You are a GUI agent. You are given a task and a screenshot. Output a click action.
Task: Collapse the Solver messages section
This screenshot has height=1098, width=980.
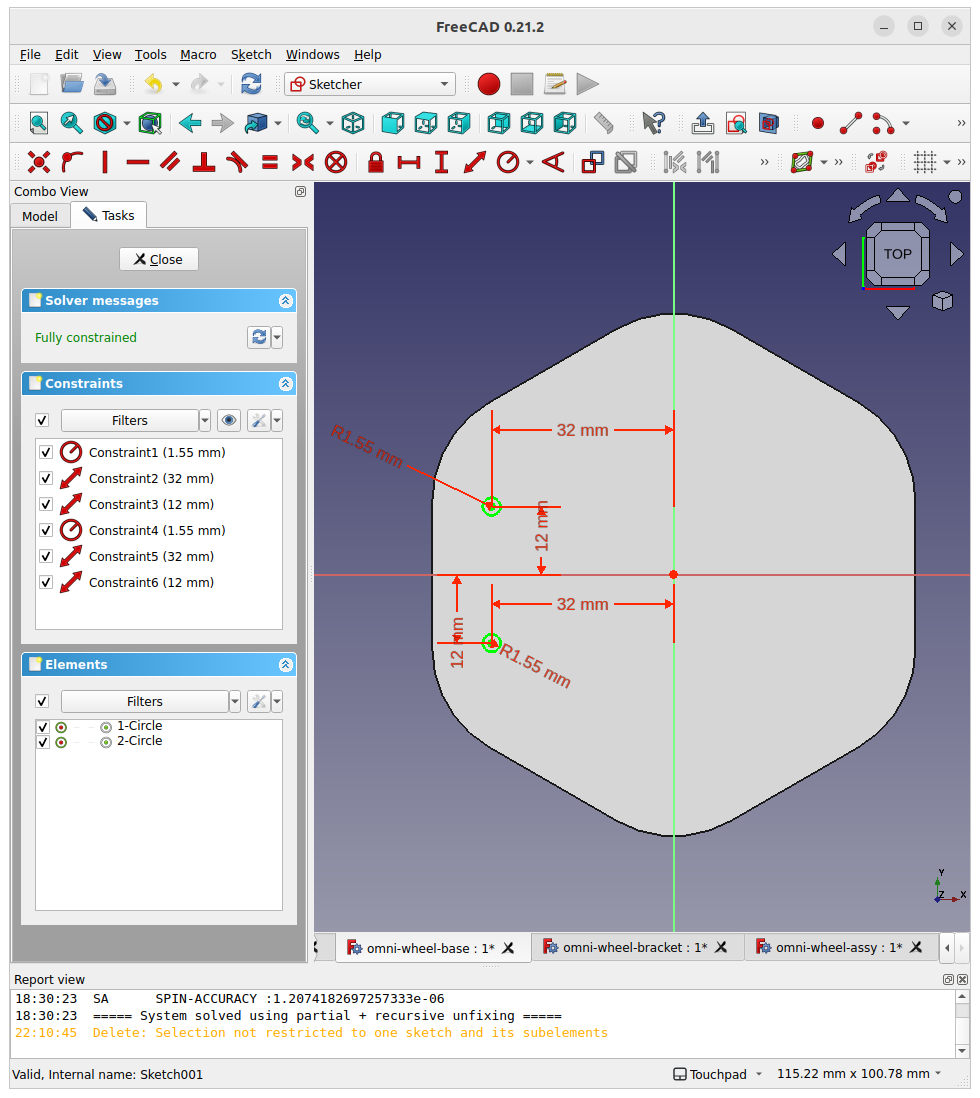(285, 300)
